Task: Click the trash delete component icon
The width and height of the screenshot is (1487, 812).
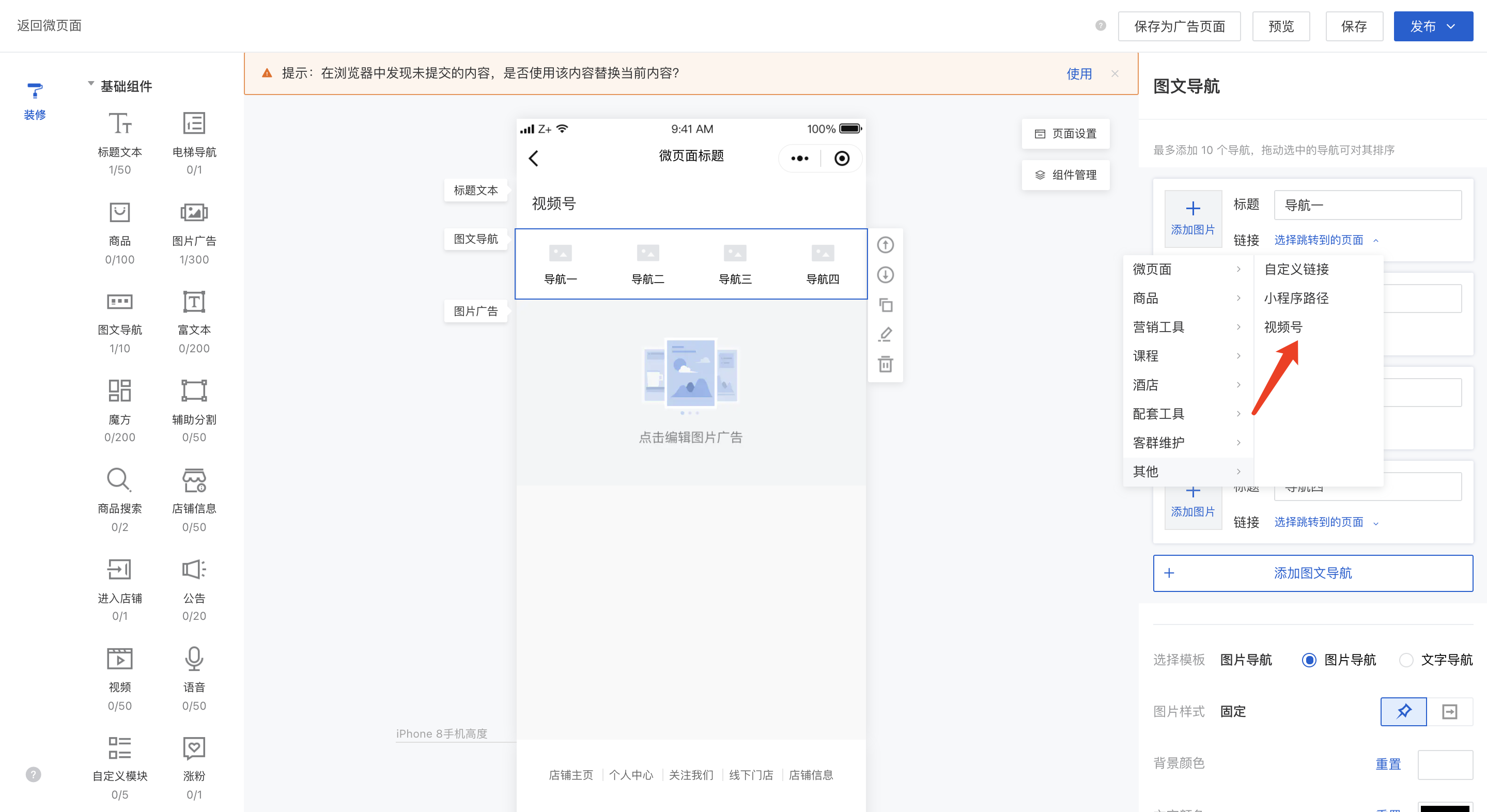Action: 885,364
